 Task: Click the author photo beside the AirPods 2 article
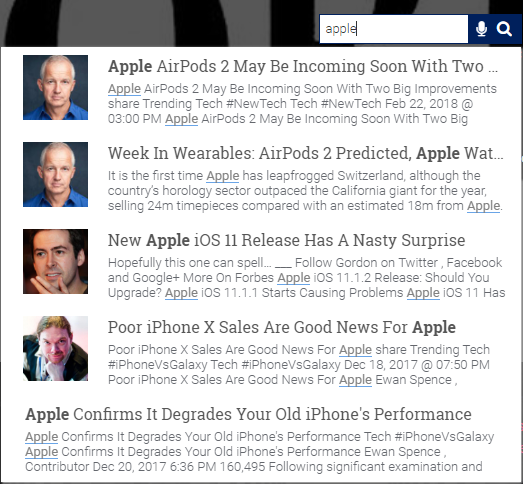(x=55, y=87)
